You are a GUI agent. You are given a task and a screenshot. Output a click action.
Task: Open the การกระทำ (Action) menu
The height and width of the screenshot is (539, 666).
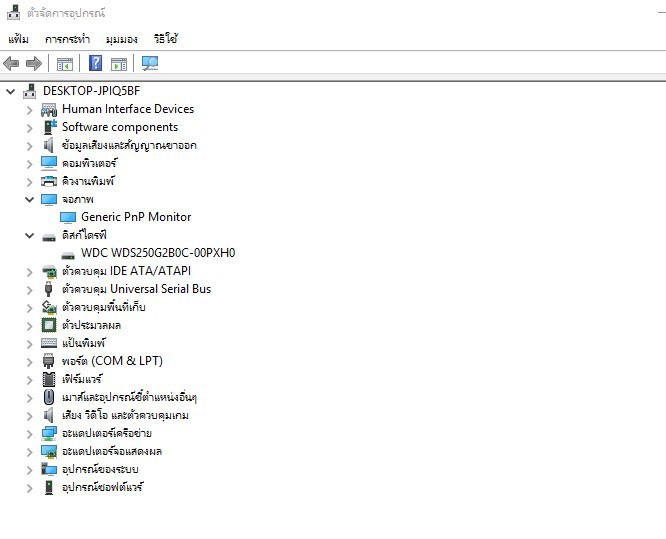(67, 39)
